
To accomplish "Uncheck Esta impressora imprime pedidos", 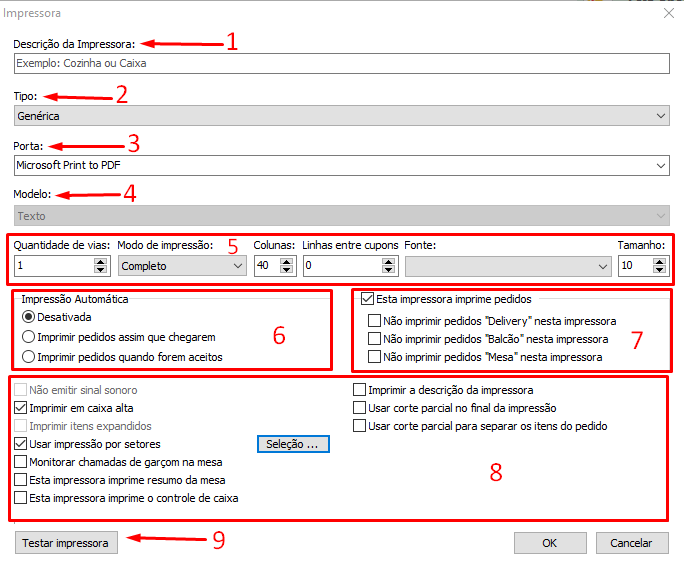I will [367, 298].
